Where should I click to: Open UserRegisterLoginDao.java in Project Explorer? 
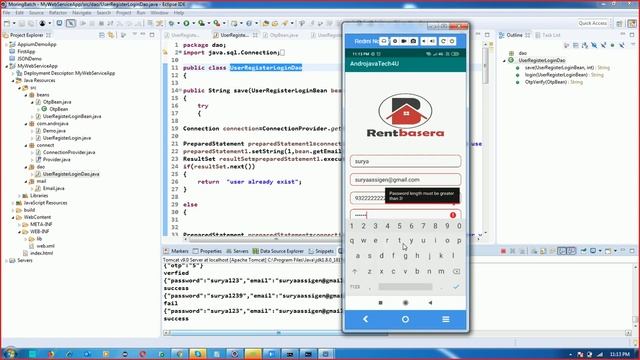click(x=71, y=174)
